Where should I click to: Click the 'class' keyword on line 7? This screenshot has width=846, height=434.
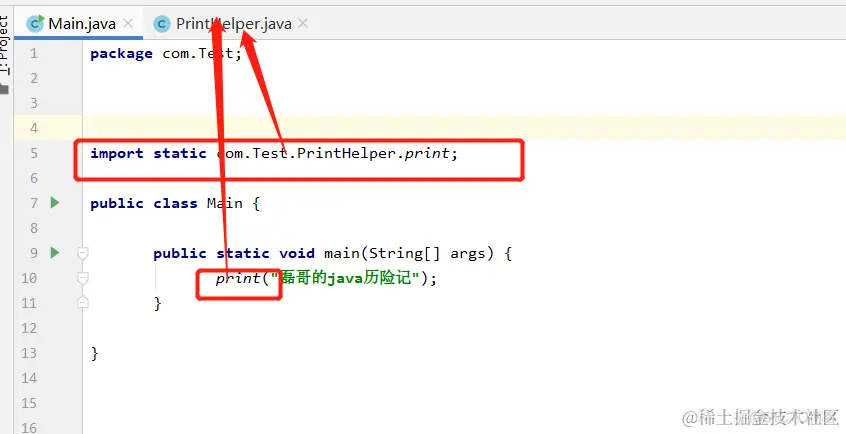(x=175, y=203)
